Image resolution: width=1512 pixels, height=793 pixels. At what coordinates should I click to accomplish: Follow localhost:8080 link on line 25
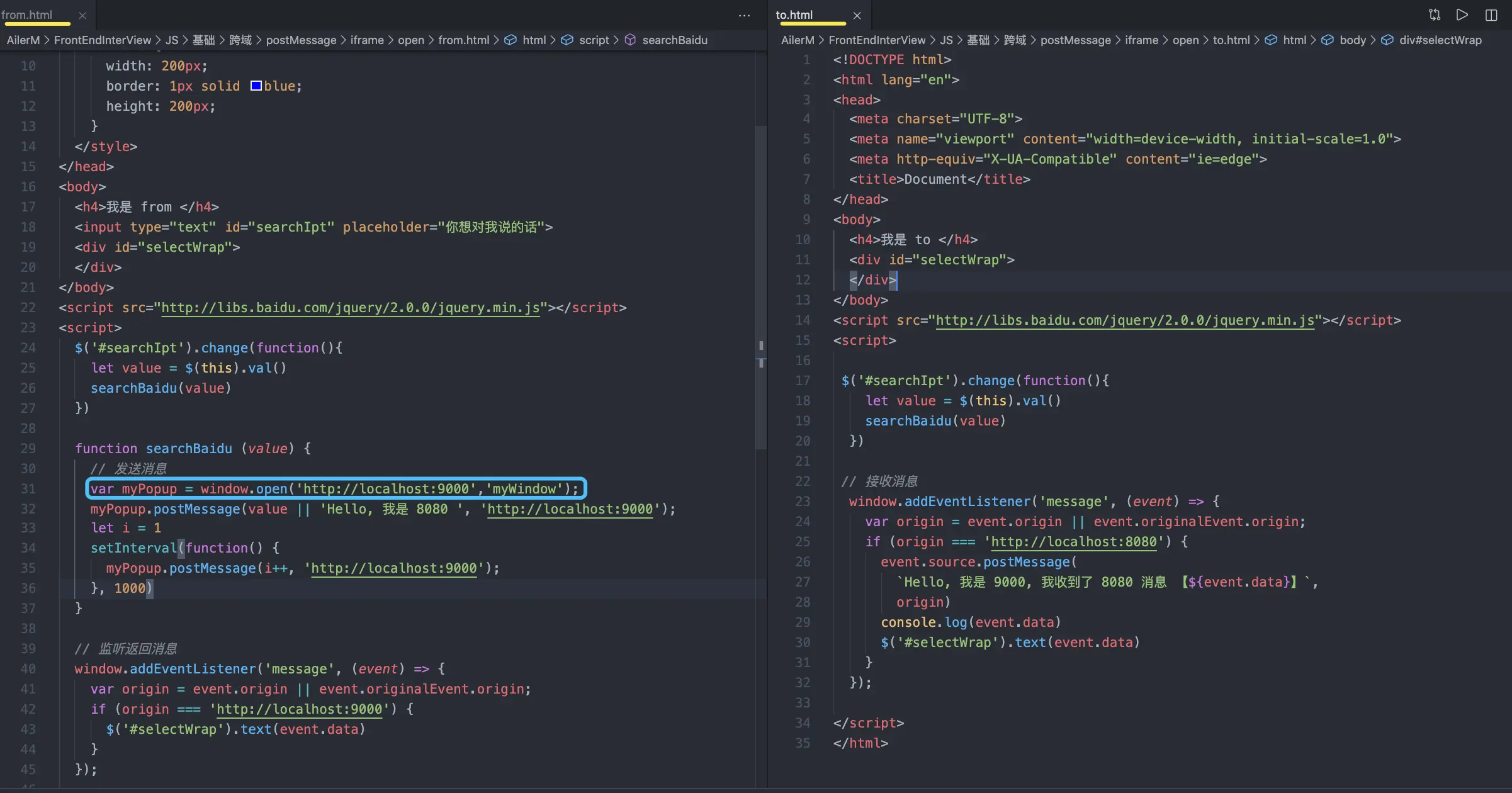click(x=1073, y=541)
